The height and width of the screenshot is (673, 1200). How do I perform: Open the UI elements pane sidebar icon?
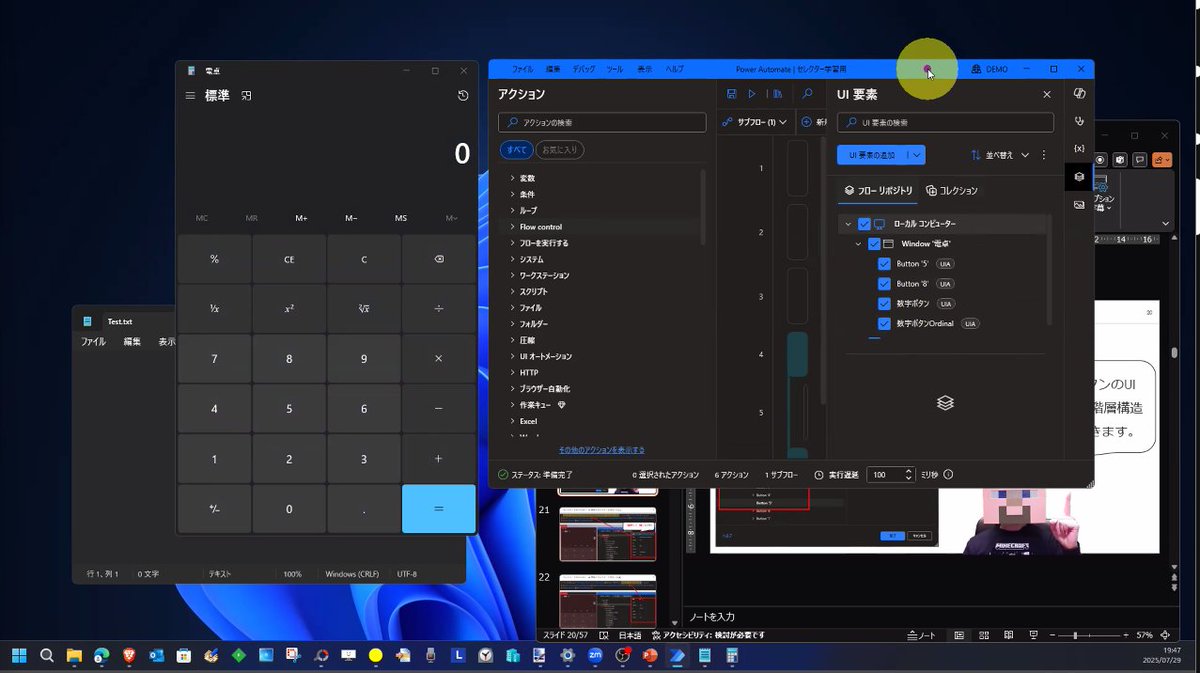1079,176
